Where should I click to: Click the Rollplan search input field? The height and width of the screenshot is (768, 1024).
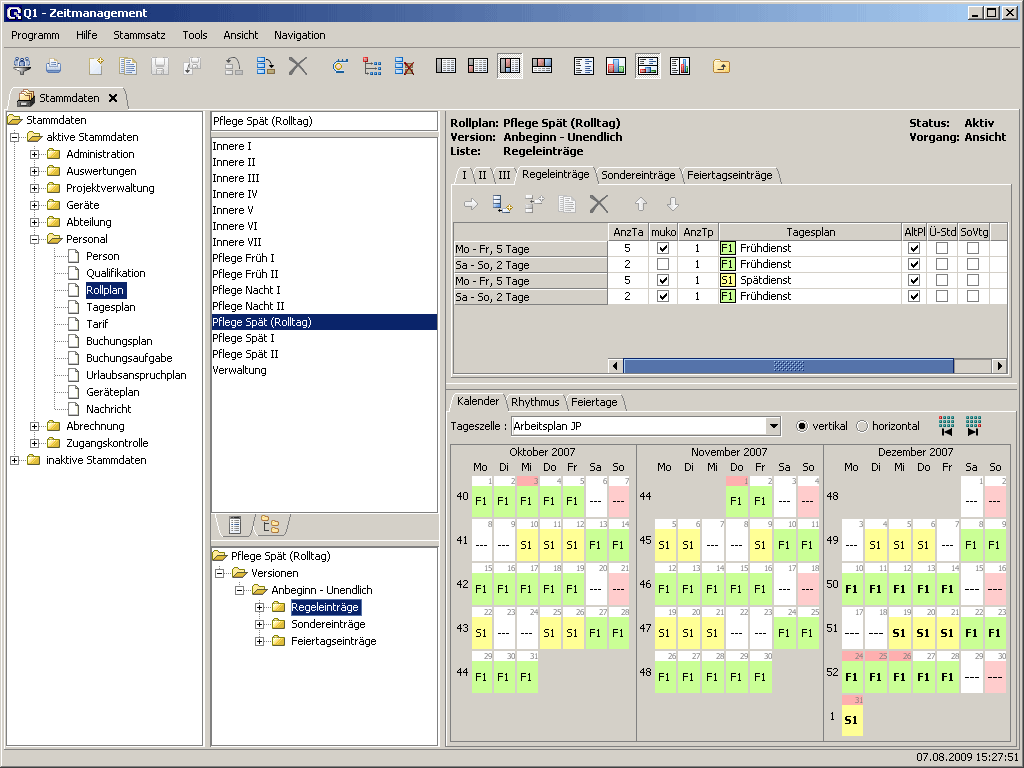coord(324,121)
